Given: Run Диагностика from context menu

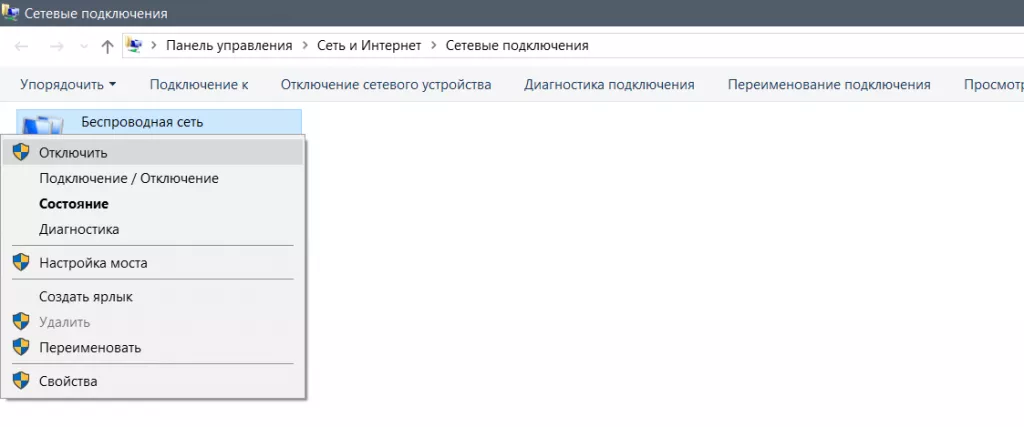Looking at the screenshot, I should 153,230.
